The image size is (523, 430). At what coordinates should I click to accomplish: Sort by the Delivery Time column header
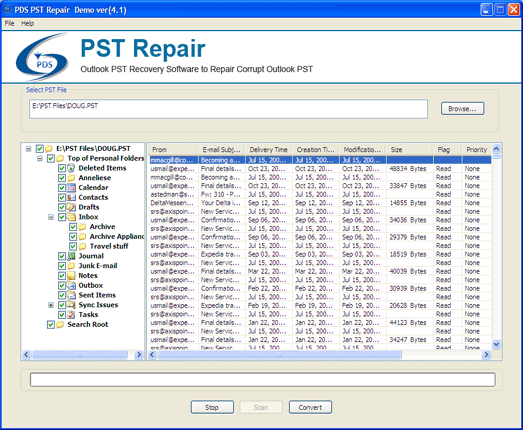269,150
